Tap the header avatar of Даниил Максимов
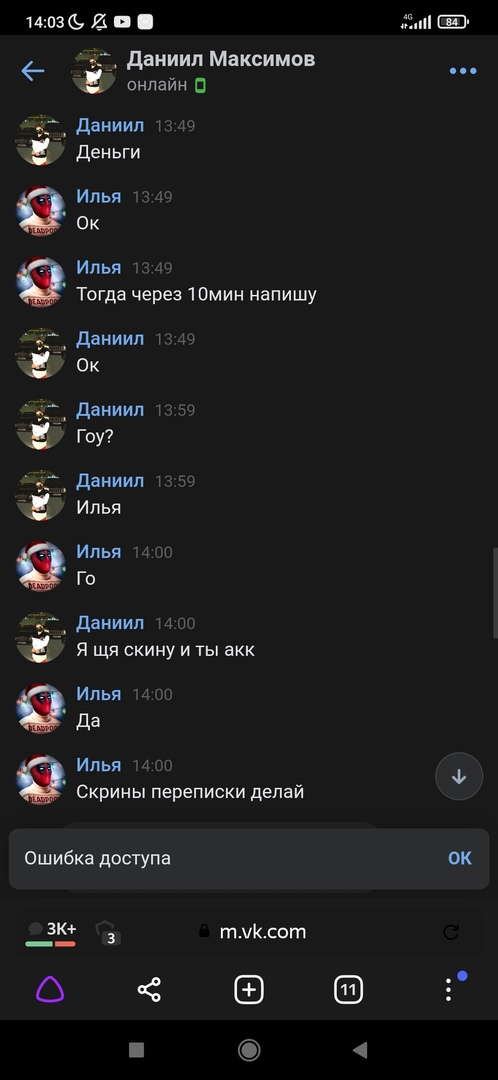Screen dimensions: 498x1080 (94, 71)
